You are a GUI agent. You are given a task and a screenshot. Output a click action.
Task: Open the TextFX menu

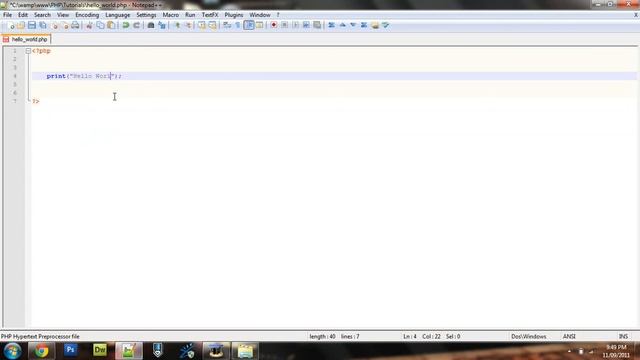[x=210, y=15]
